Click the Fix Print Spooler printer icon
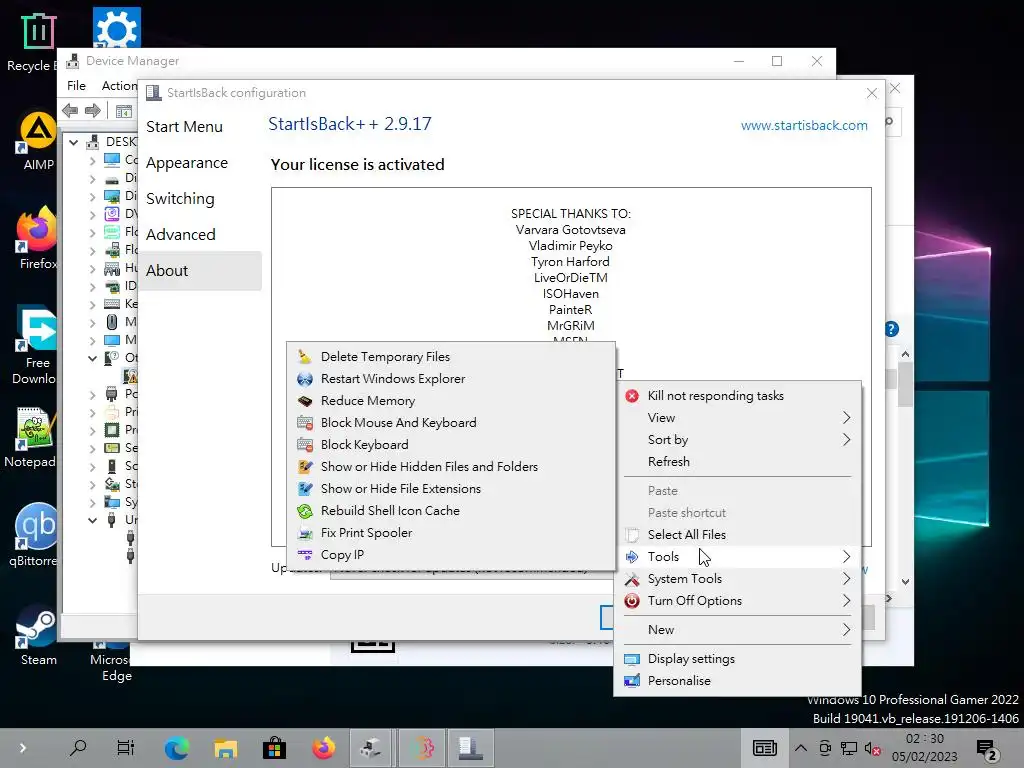 pos(304,533)
